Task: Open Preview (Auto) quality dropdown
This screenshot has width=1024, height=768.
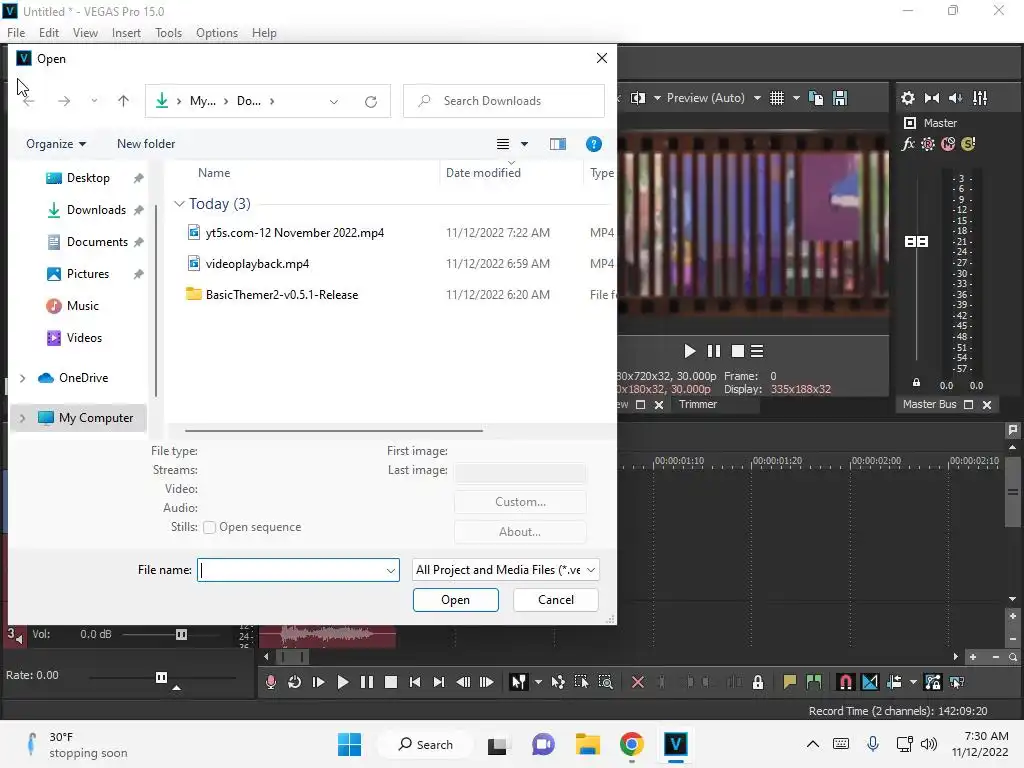Action: pos(757,98)
